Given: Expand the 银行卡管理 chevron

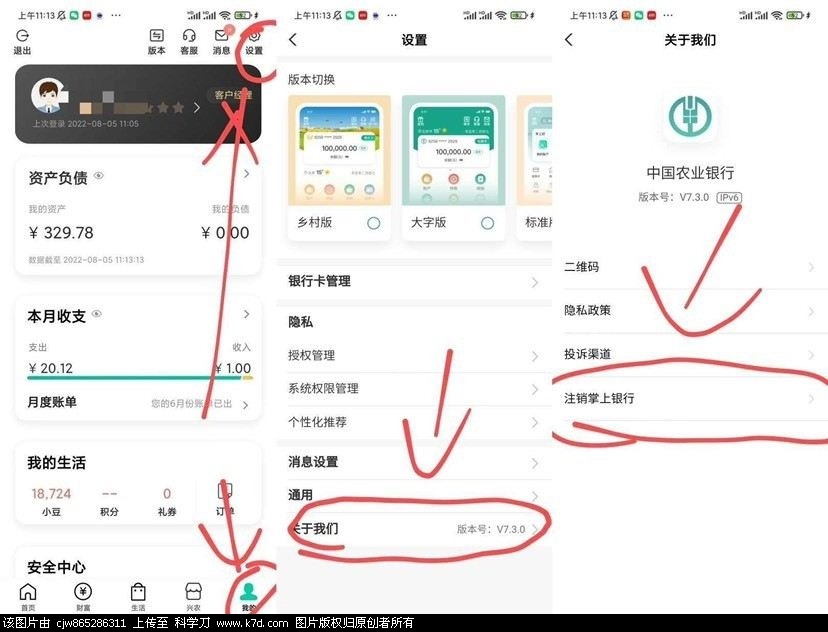Looking at the screenshot, I should coord(535,282).
